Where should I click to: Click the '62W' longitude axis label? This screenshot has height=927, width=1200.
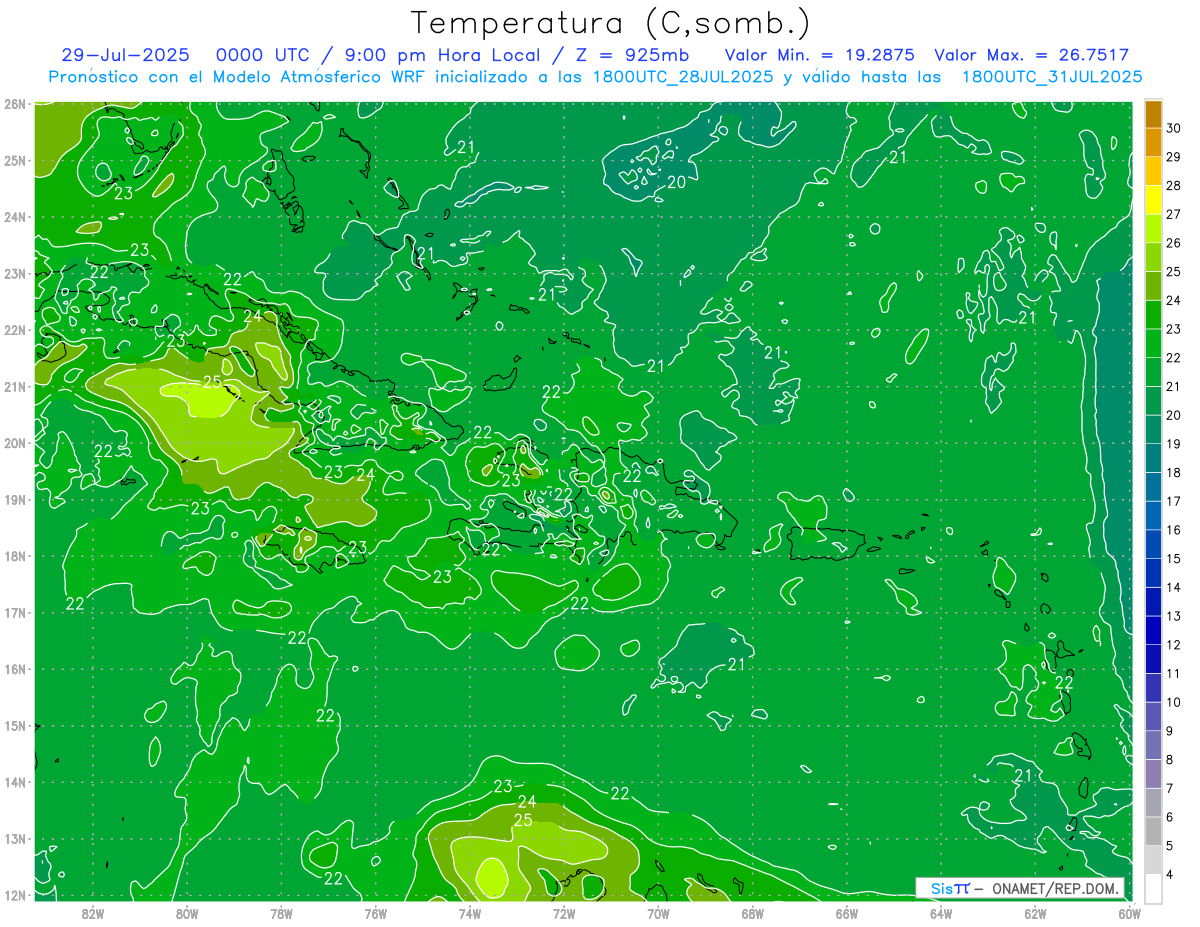1035,912
